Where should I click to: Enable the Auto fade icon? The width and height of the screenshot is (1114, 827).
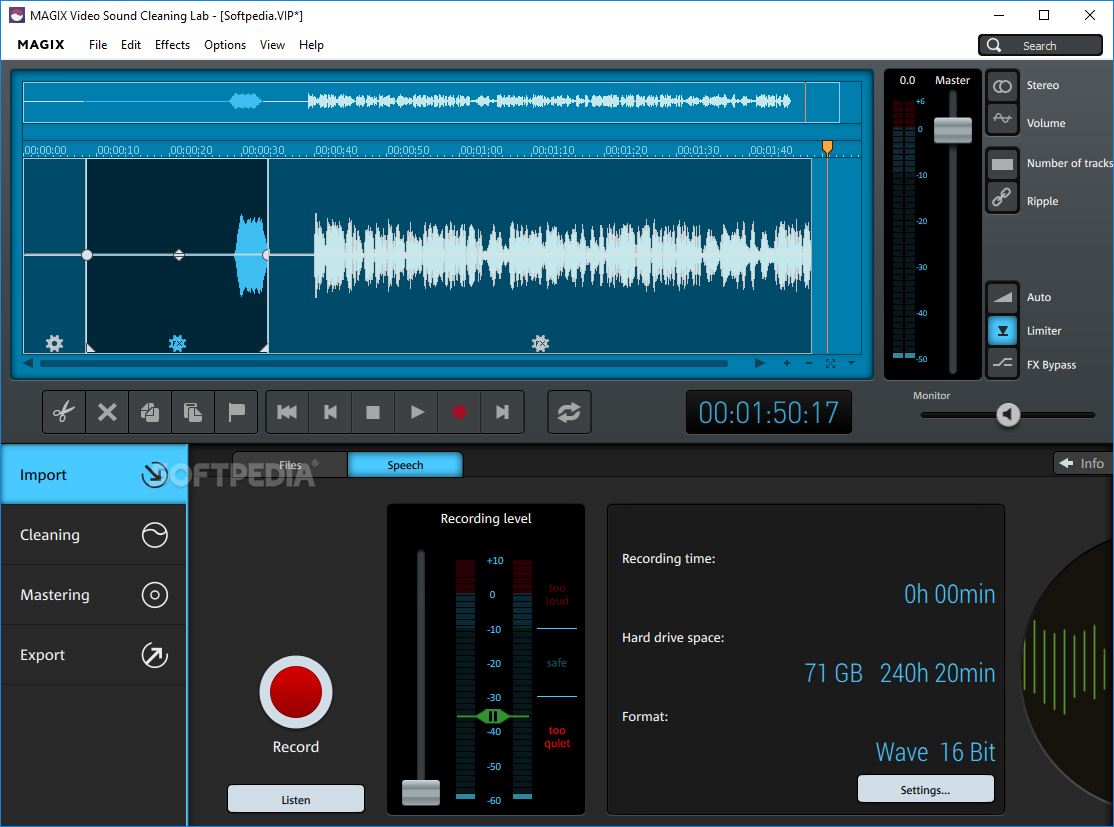point(1002,297)
